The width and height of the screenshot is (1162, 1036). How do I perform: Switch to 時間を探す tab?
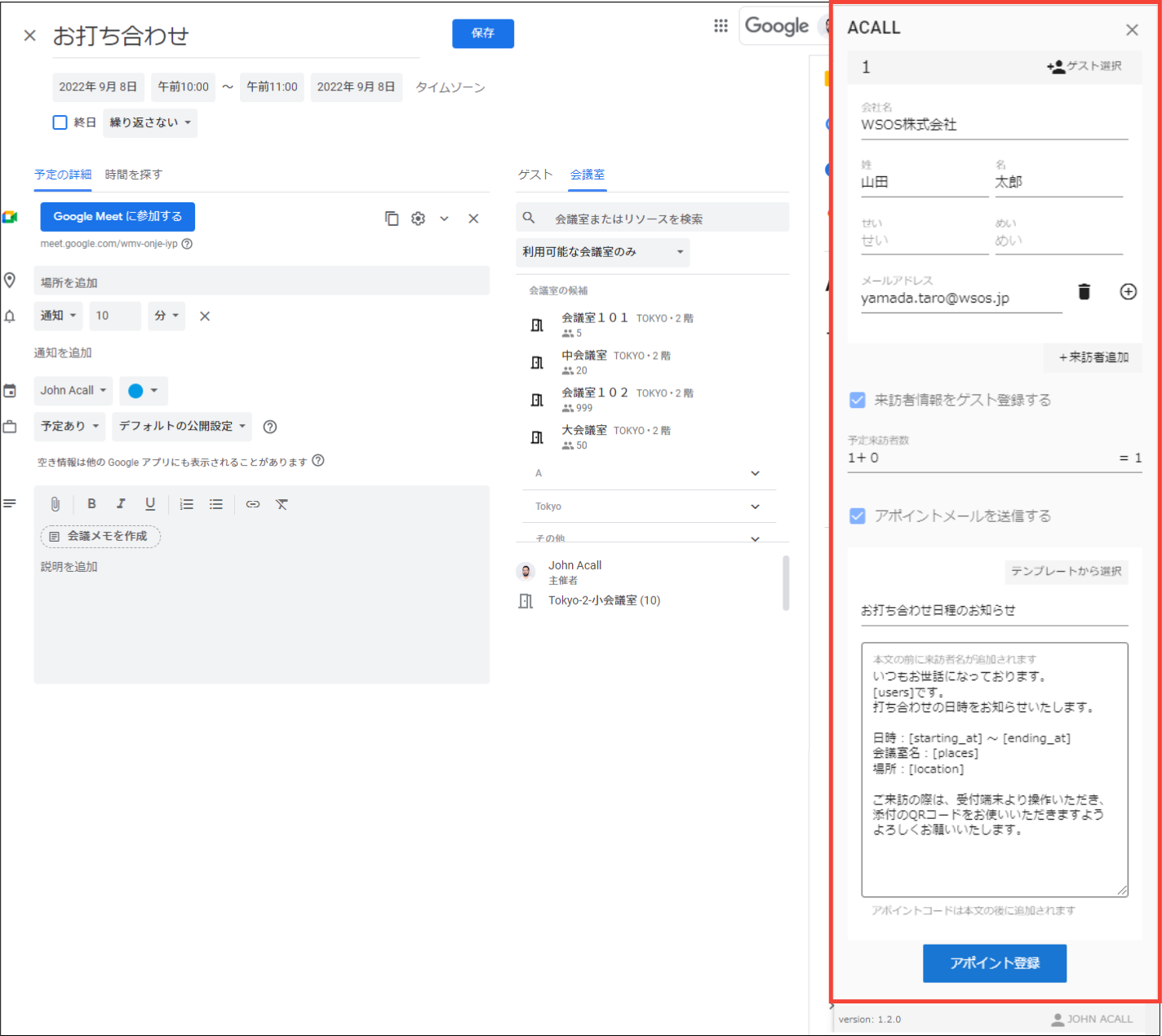(134, 175)
